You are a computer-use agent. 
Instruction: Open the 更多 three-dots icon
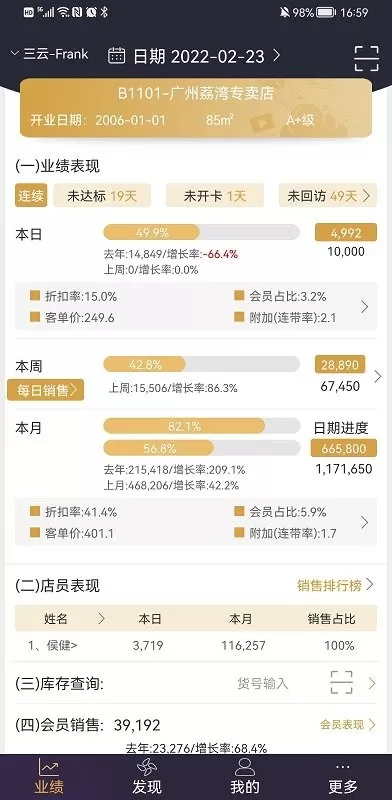(x=343, y=767)
